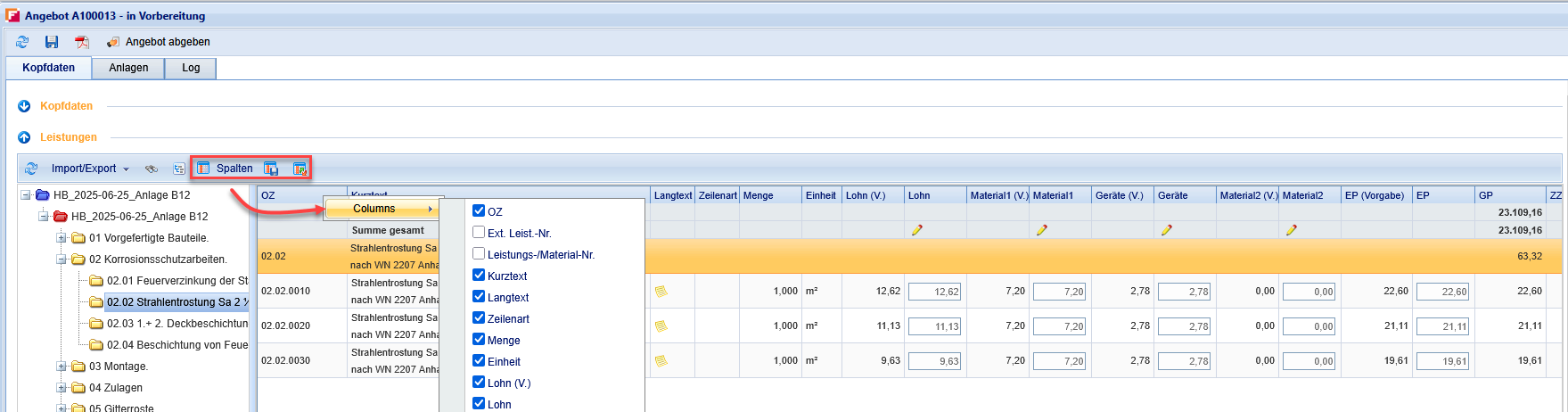1568x412 pixels.
Task: Click refresh icon in top toolbar
Action: point(22,42)
